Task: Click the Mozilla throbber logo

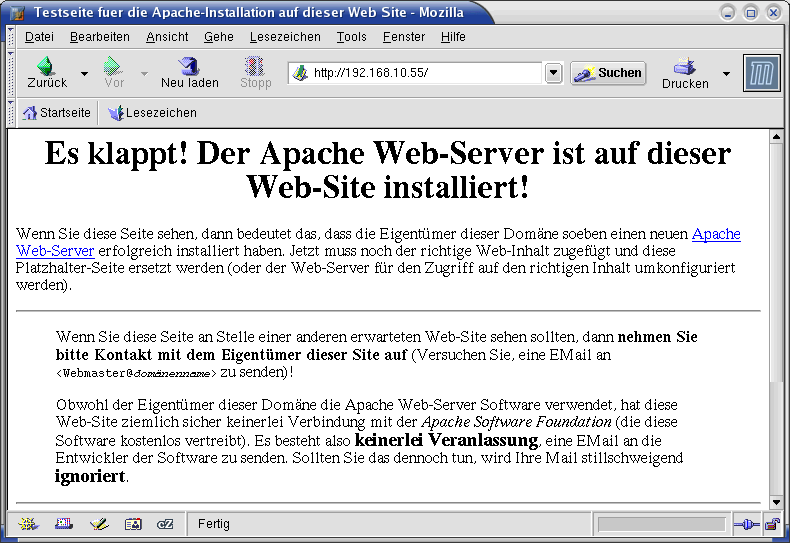Action: tap(761, 74)
